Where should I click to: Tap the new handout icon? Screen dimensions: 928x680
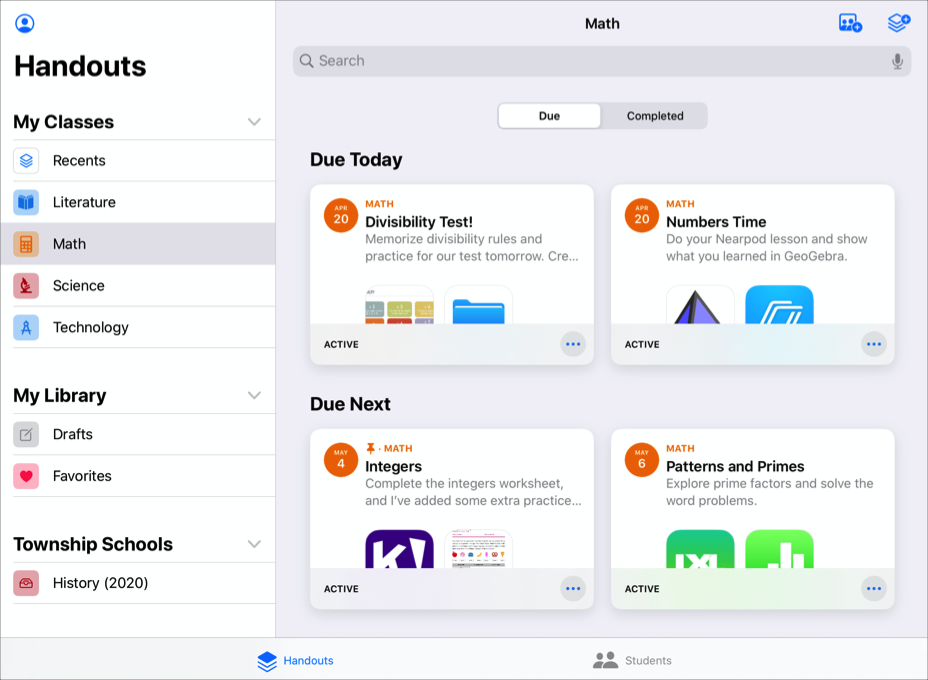point(898,23)
